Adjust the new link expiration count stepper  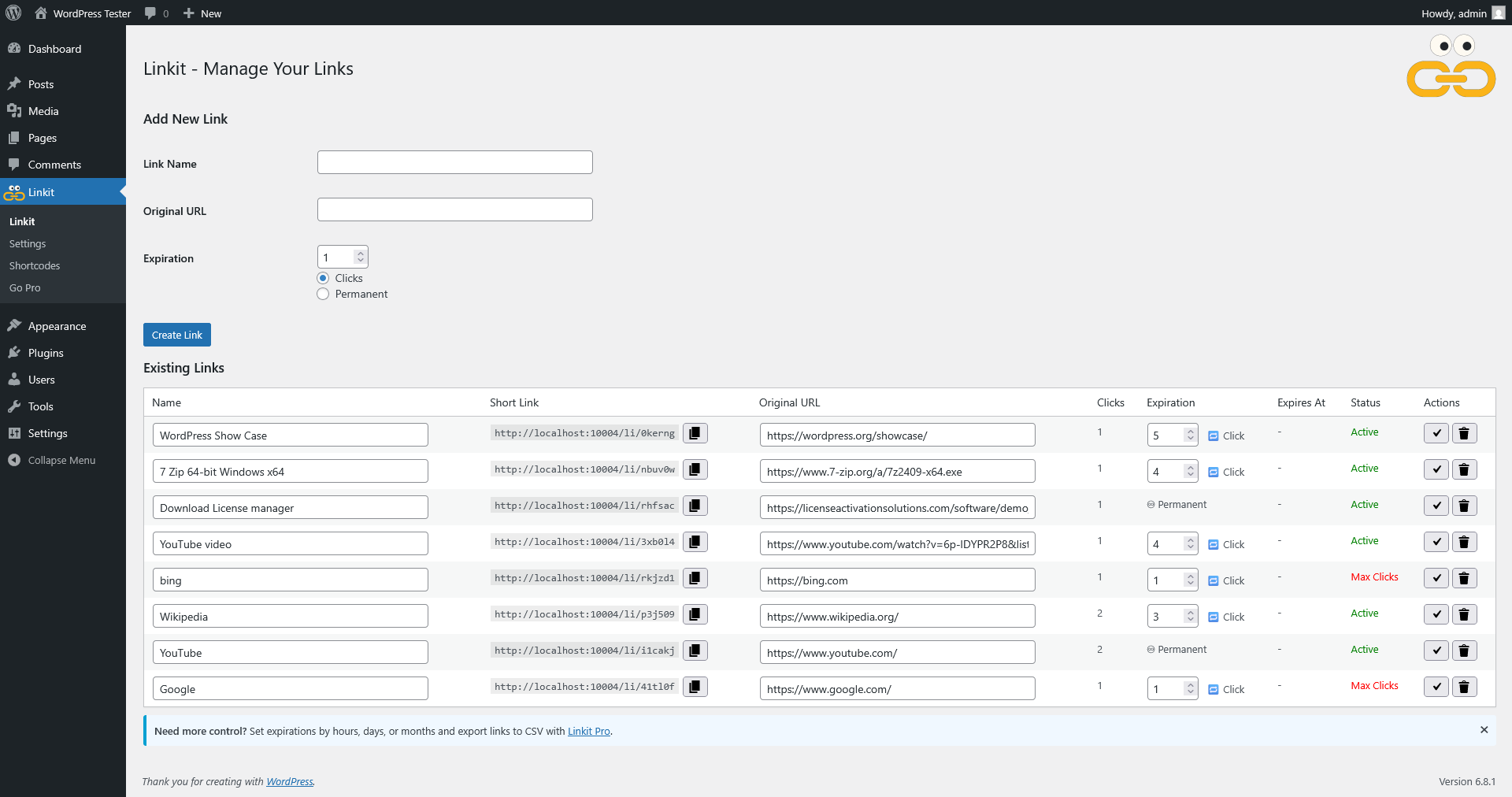click(360, 258)
